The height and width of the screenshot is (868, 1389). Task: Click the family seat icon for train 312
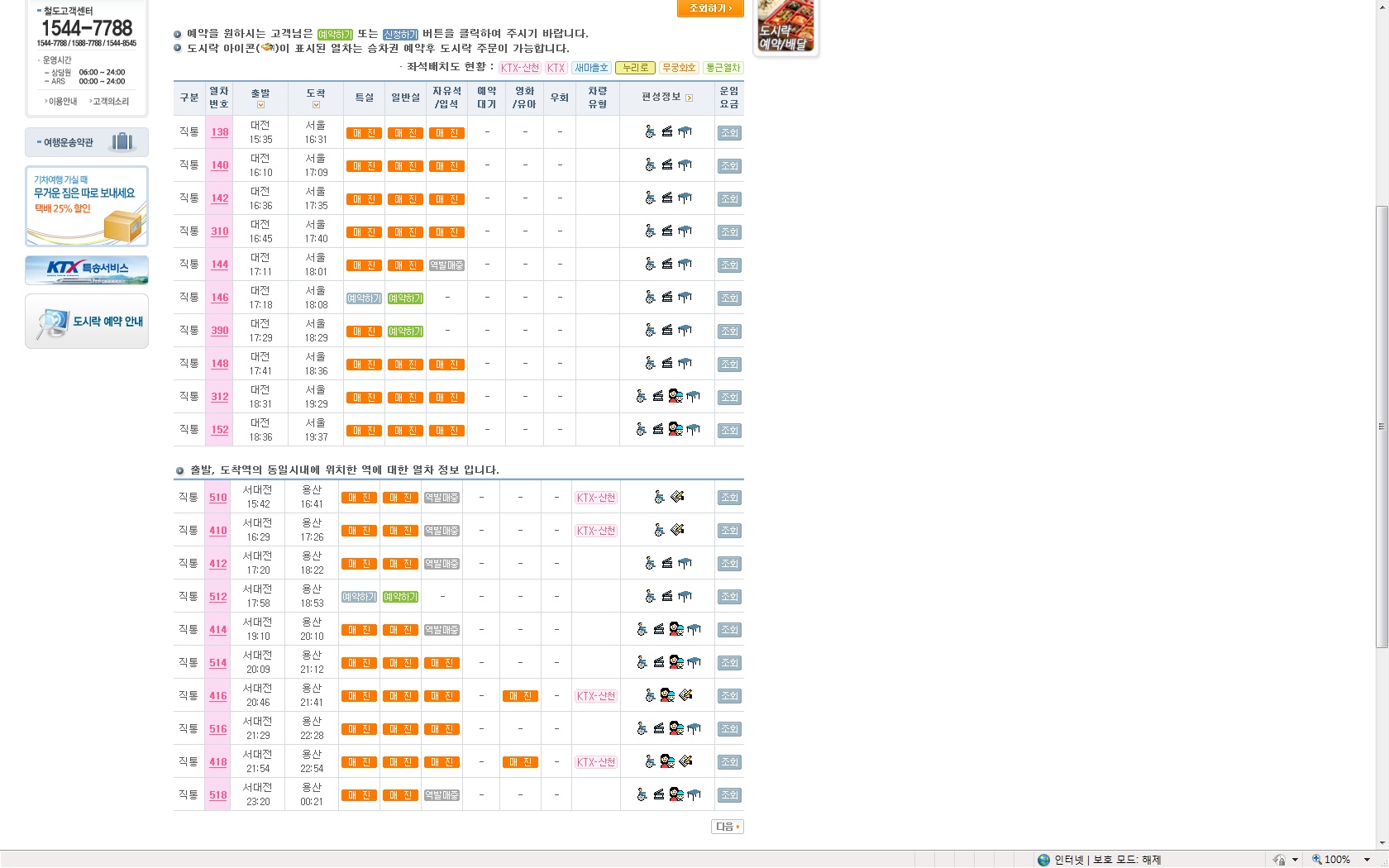point(675,396)
